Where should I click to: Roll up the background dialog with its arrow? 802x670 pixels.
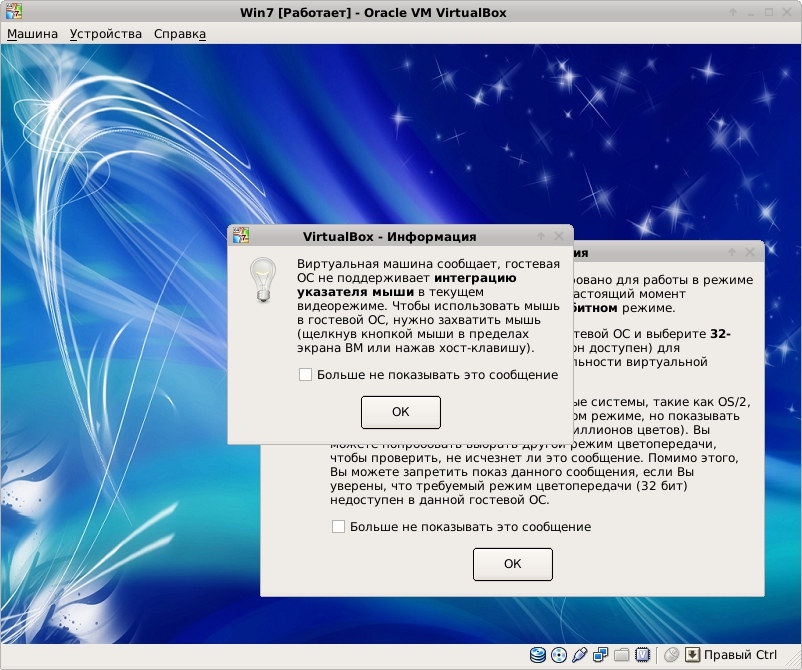coord(732,252)
